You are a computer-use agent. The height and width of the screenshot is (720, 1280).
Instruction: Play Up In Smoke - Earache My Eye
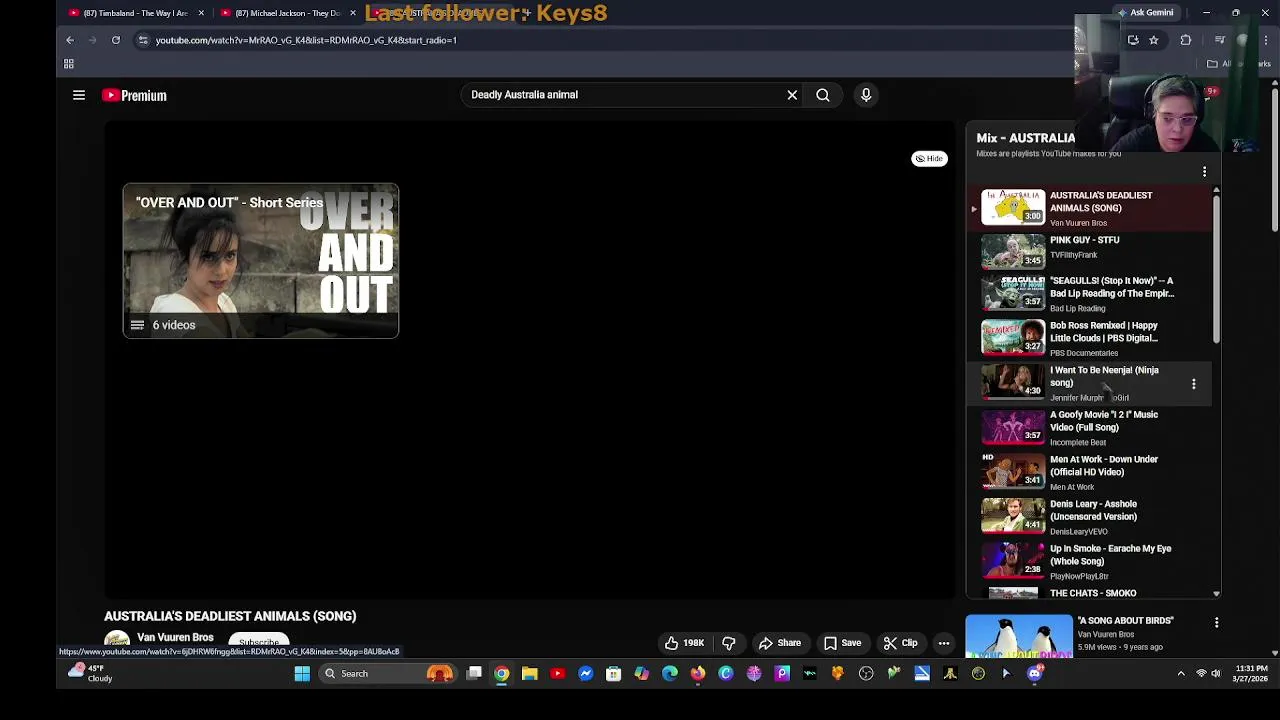[x=1089, y=562]
